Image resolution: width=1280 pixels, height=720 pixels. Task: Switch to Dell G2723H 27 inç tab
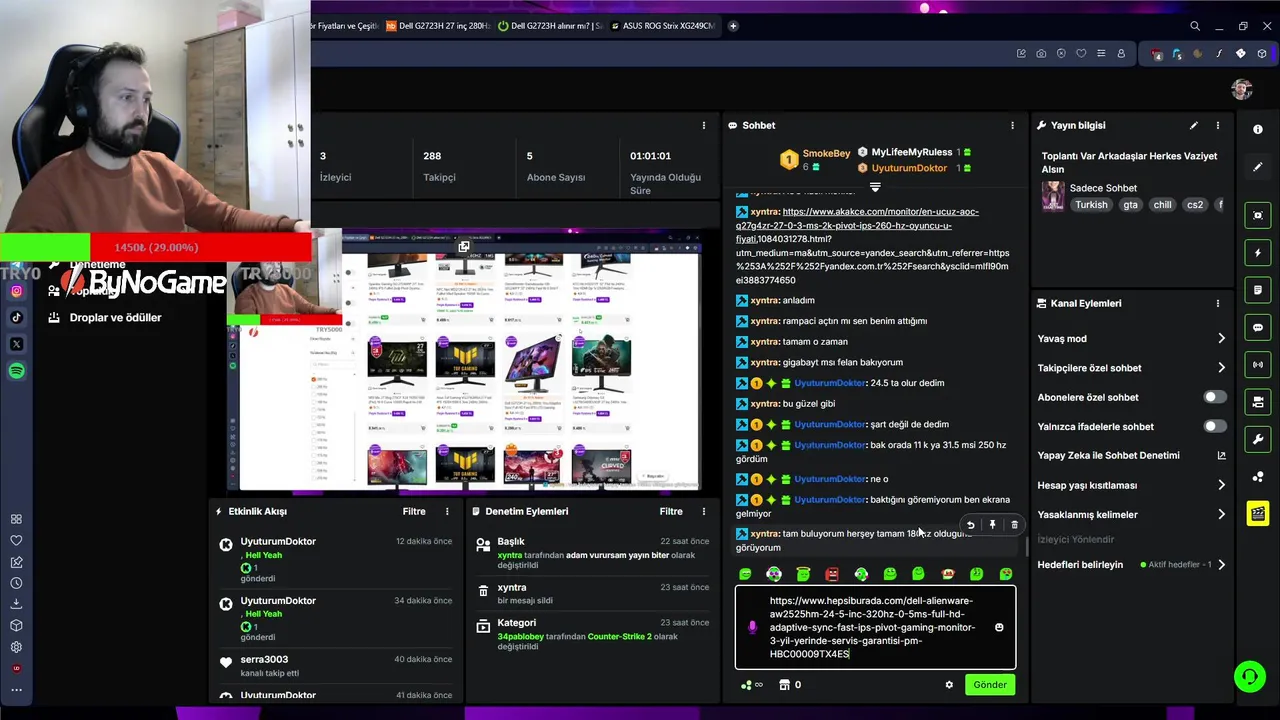tap(438, 26)
